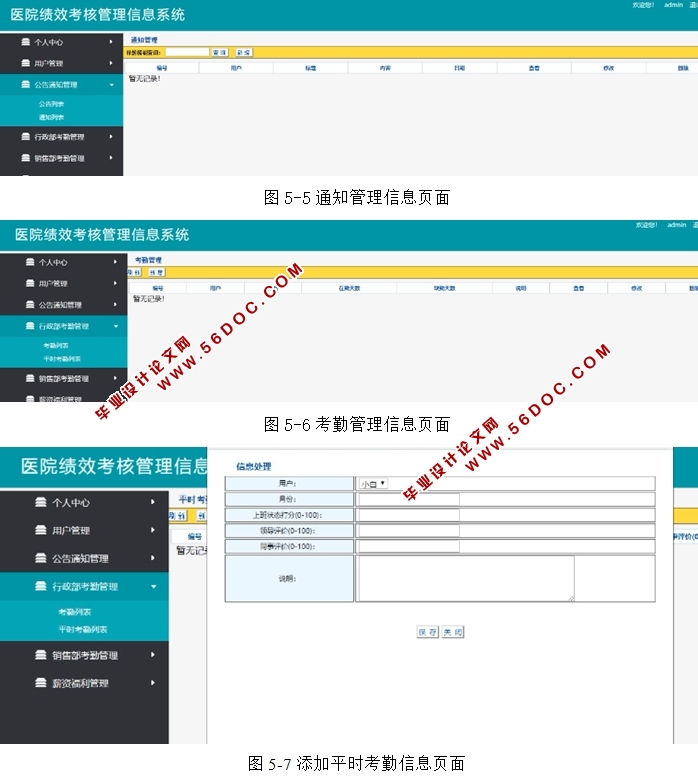Click the 通知管理 panel title tab
The height and width of the screenshot is (779, 698).
pyautogui.click(x=144, y=40)
